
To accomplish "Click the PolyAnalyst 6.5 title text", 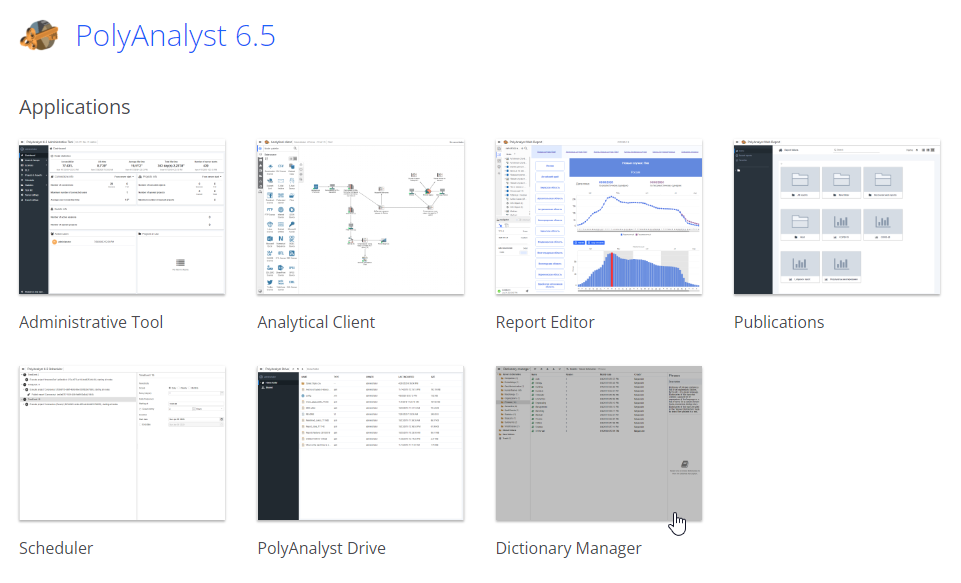I will tap(175, 36).
